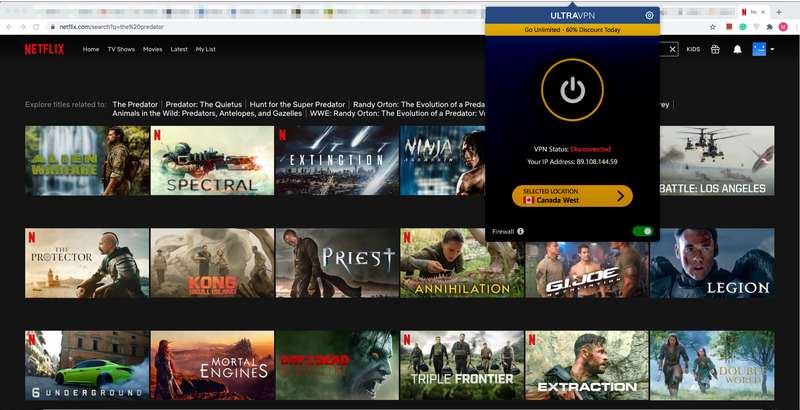Open Chrome pink profile avatar
Screen dimensions: 800x410
[783, 27]
